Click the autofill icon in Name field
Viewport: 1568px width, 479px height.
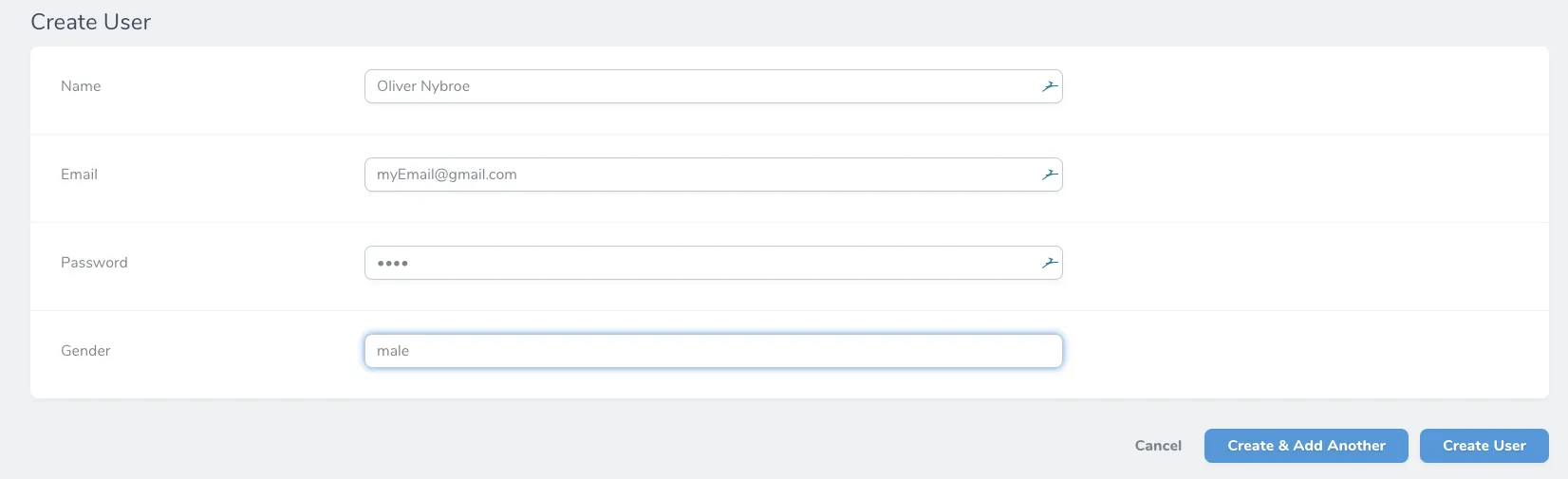(x=1049, y=86)
